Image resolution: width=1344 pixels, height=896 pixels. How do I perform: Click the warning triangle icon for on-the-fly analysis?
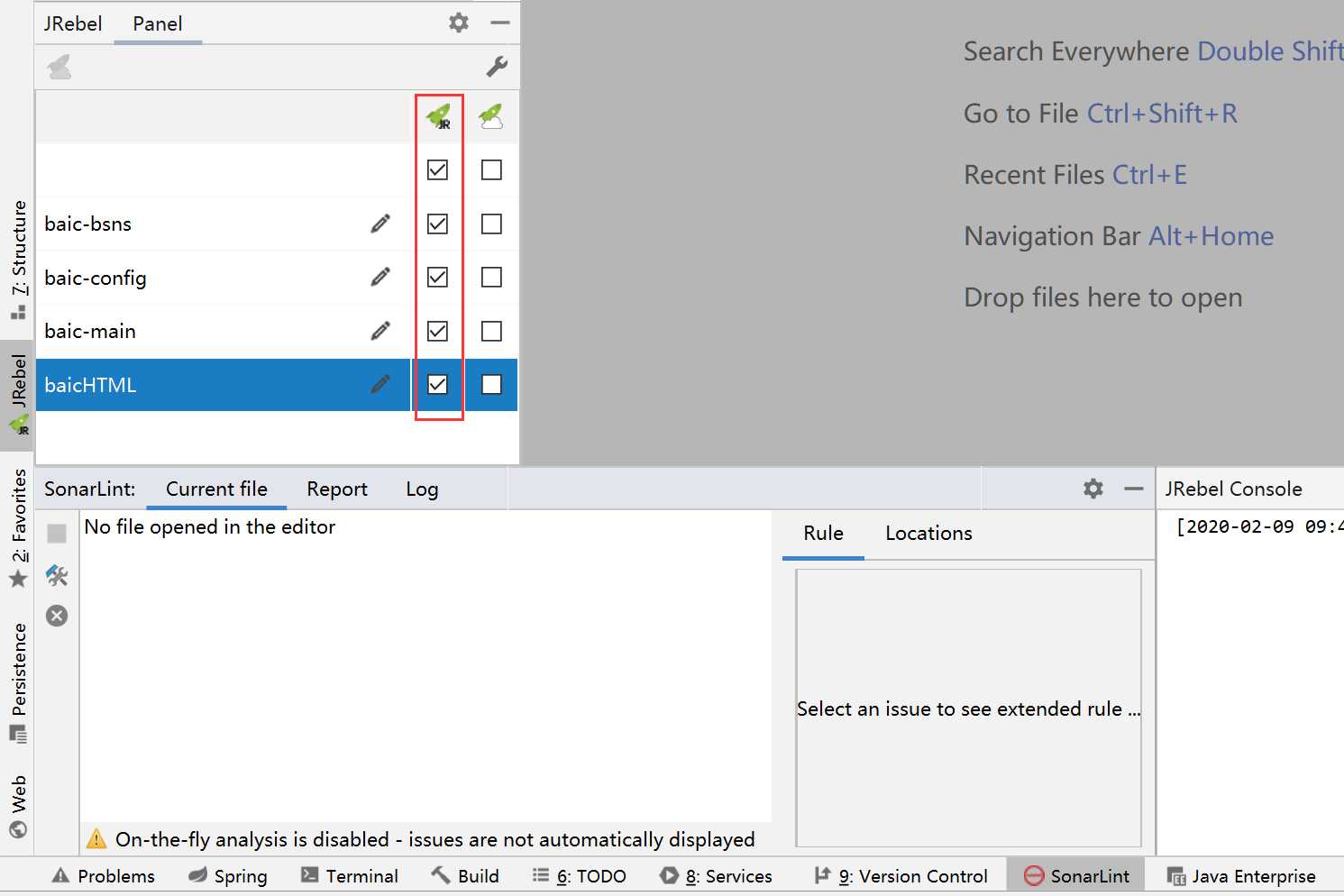tap(96, 839)
